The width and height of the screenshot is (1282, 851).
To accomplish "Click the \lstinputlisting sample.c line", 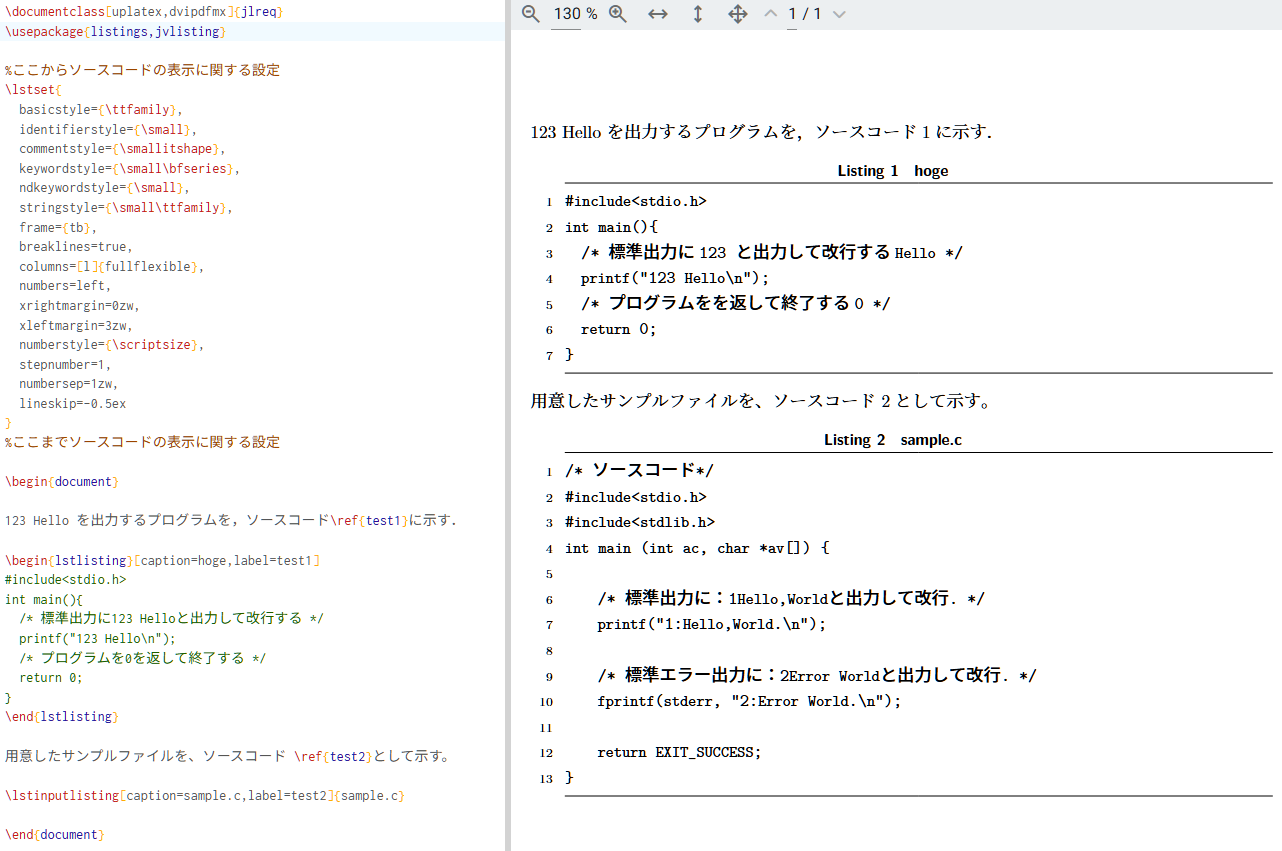I will [x=204, y=796].
